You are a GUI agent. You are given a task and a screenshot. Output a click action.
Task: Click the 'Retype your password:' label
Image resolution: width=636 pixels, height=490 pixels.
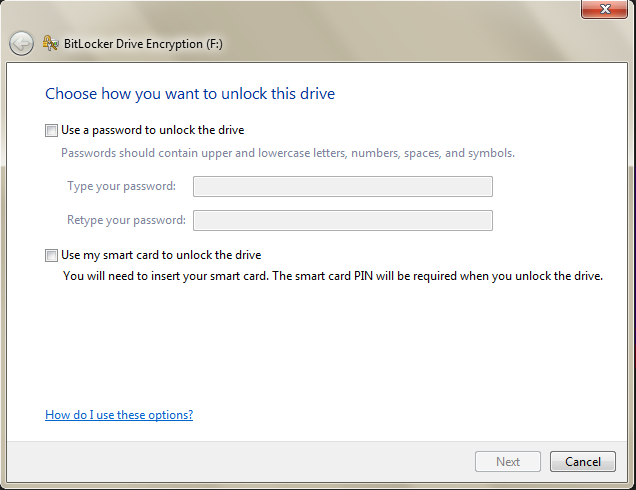point(126,220)
